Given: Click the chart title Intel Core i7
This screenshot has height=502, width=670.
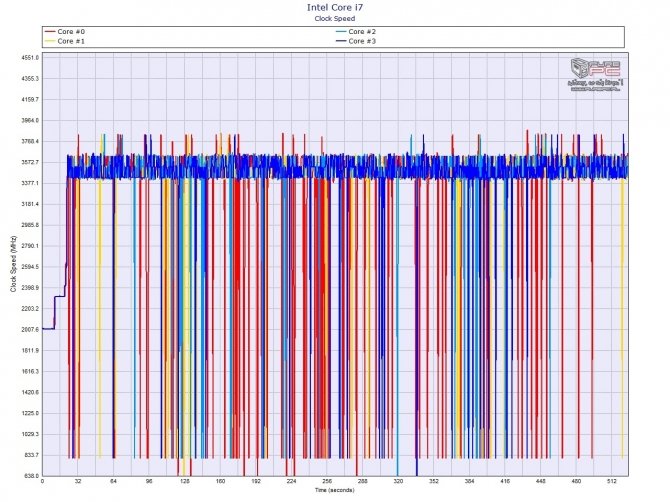Looking at the screenshot, I should 335,7.
